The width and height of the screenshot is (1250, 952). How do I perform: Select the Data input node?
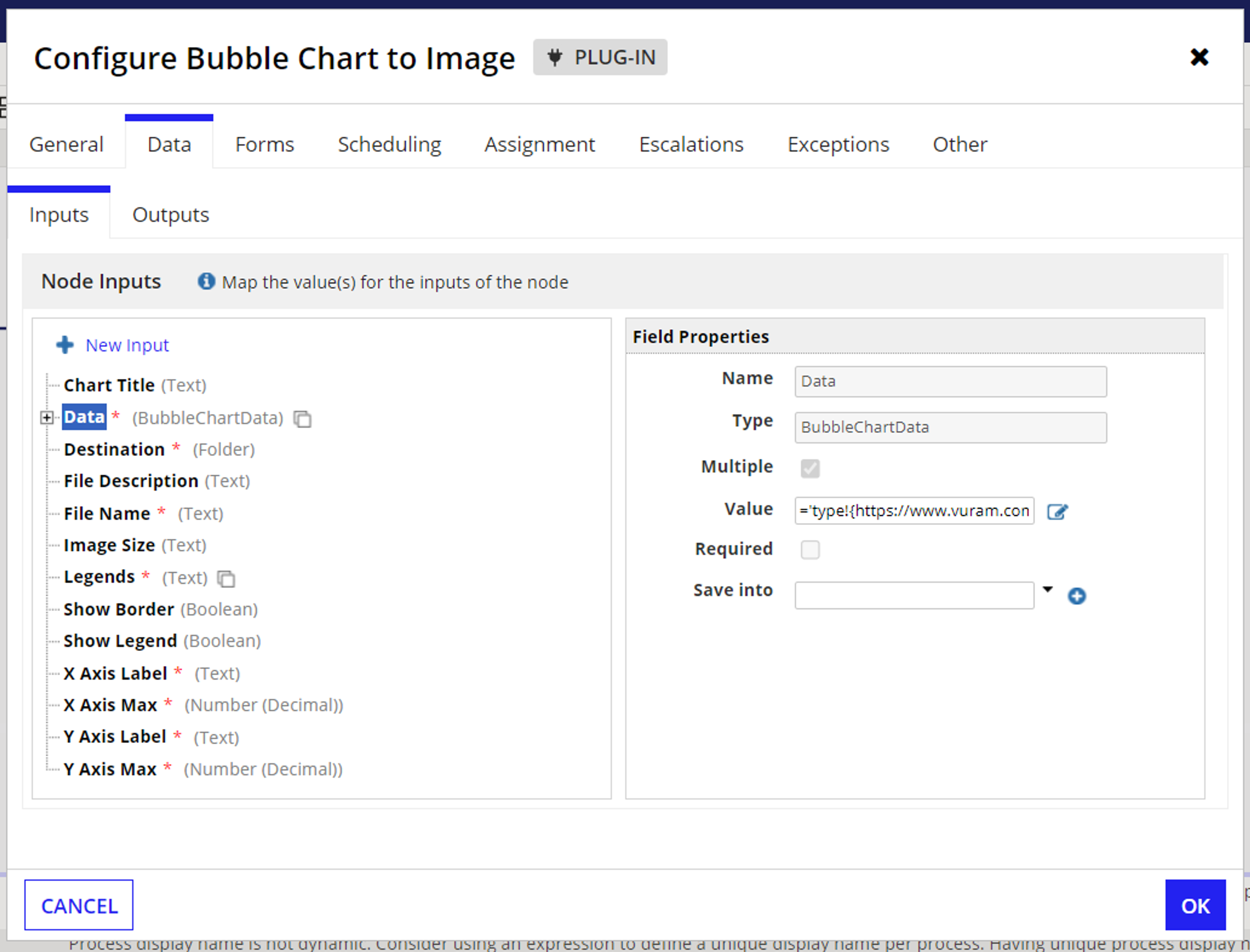pyautogui.click(x=84, y=417)
